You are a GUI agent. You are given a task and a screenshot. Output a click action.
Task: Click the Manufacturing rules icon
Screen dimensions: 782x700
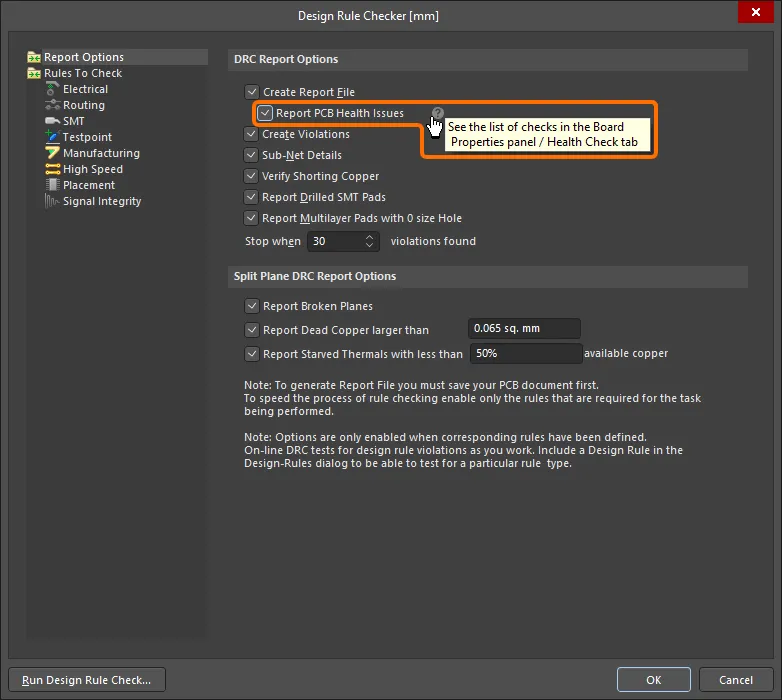pyautogui.click(x=52, y=153)
